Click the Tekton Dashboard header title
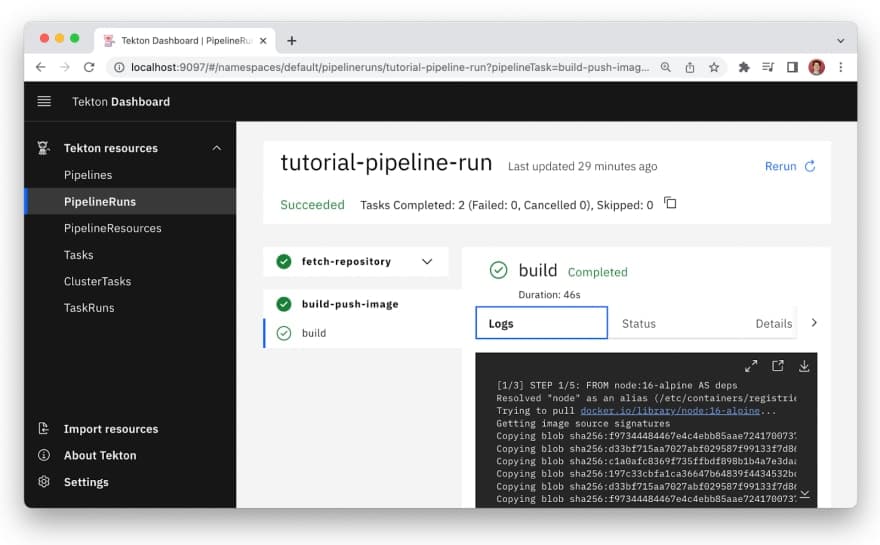This screenshot has width=880, height=545. [121, 102]
